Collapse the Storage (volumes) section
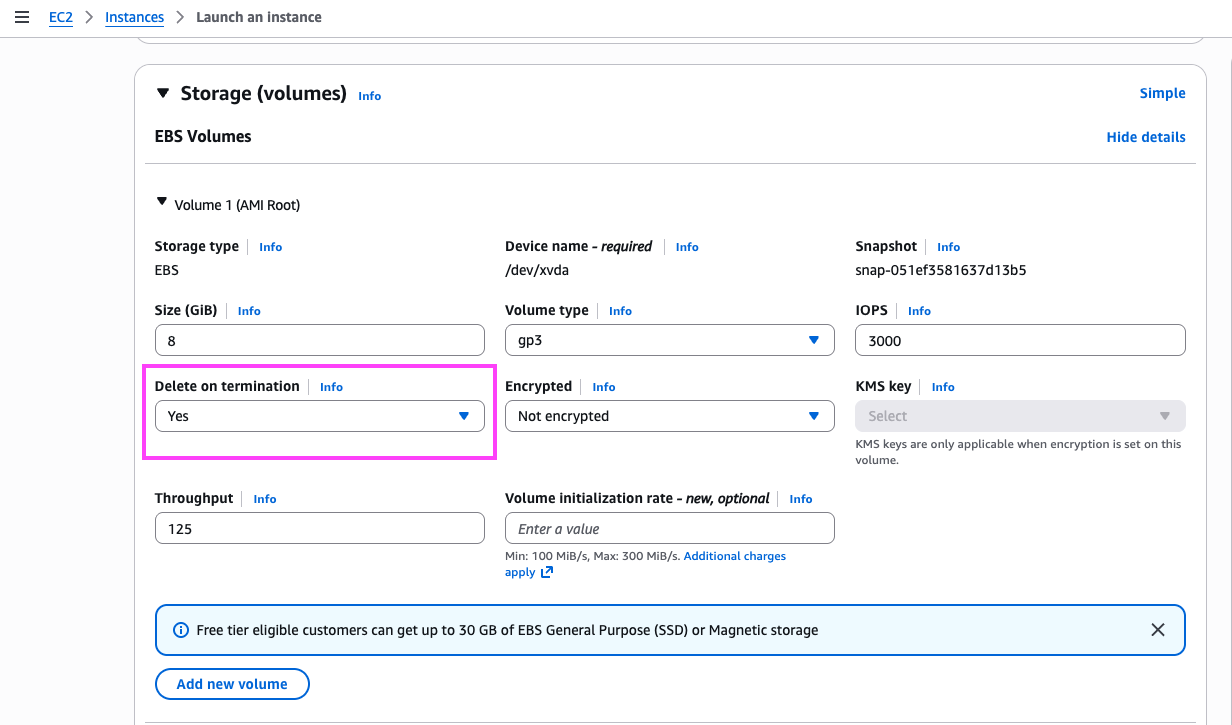 tap(163, 93)
